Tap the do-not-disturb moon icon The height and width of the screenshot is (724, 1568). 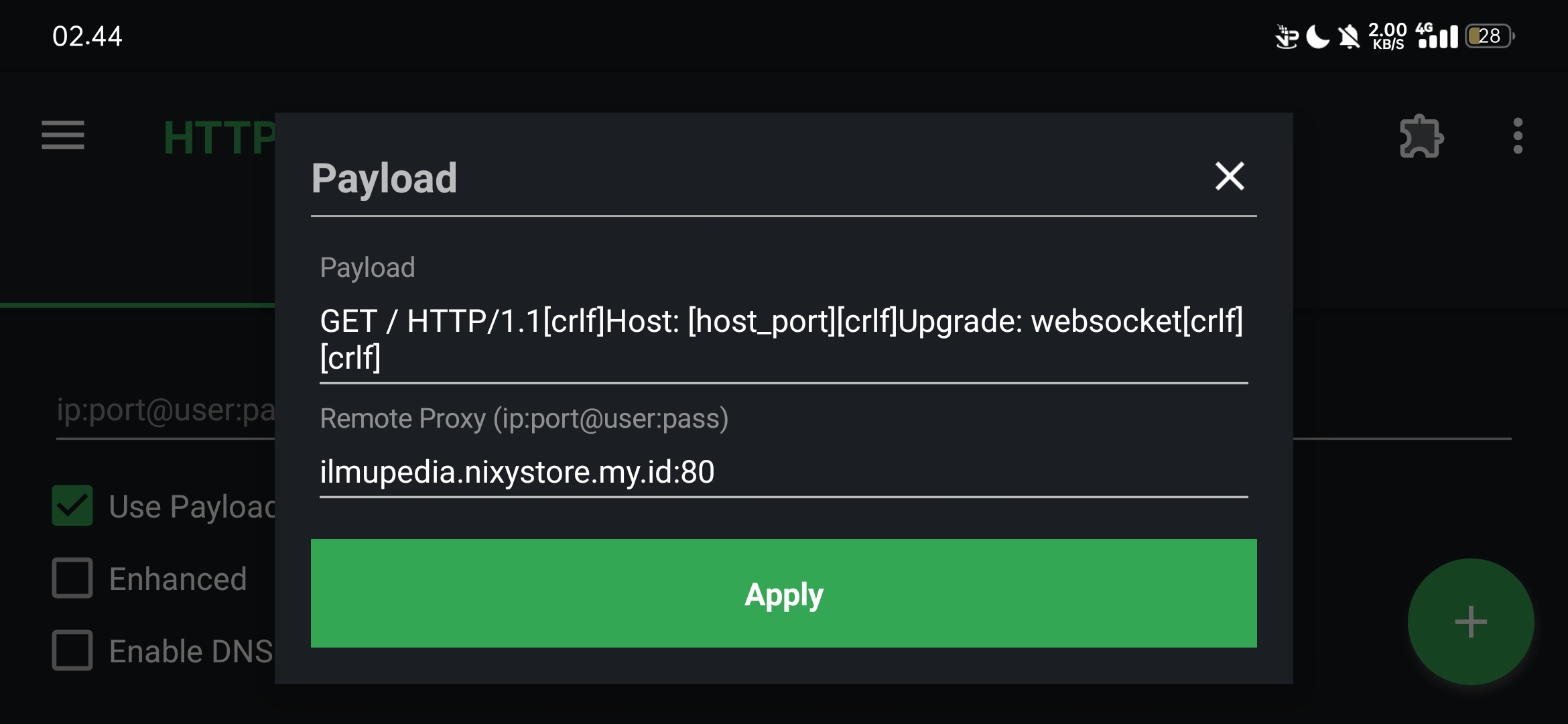(x=1317, y=36)
